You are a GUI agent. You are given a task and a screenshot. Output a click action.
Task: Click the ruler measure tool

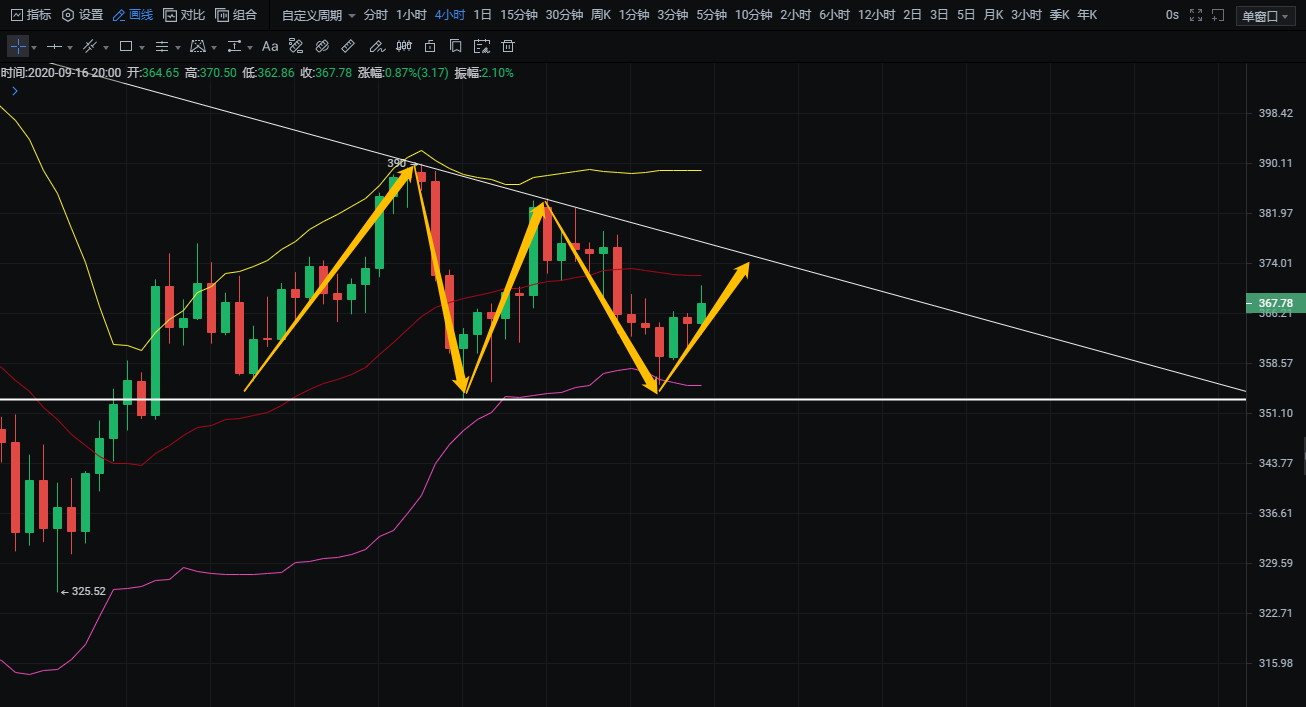[x=348, y=46]
